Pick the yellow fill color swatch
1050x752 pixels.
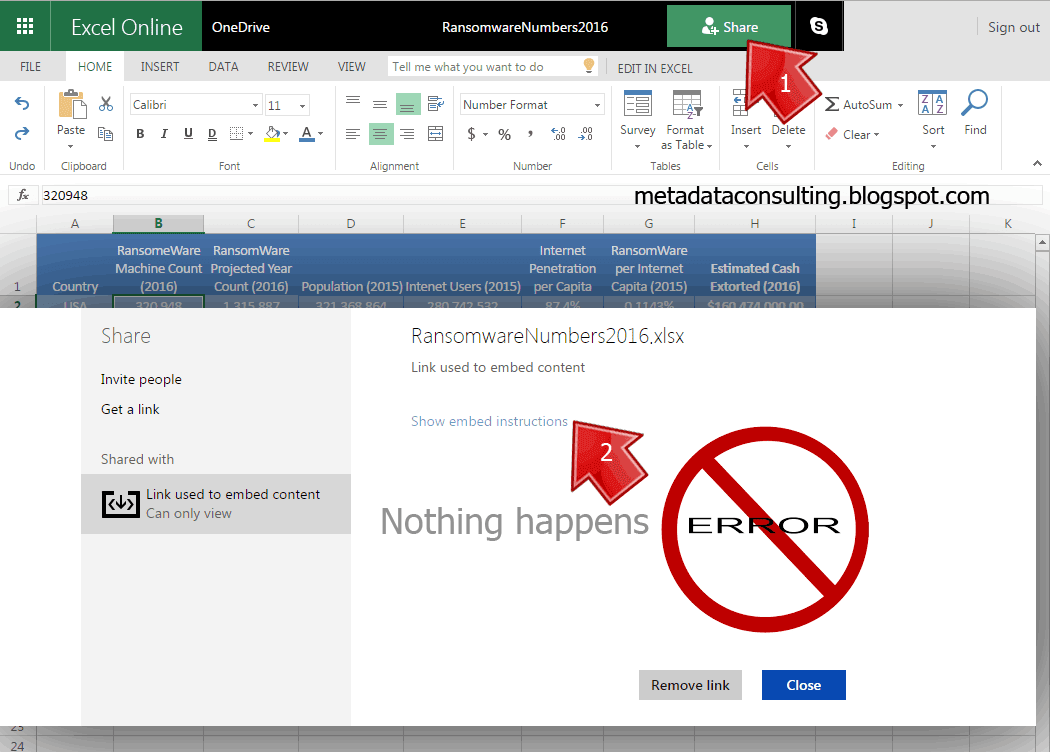pos(272,134)
